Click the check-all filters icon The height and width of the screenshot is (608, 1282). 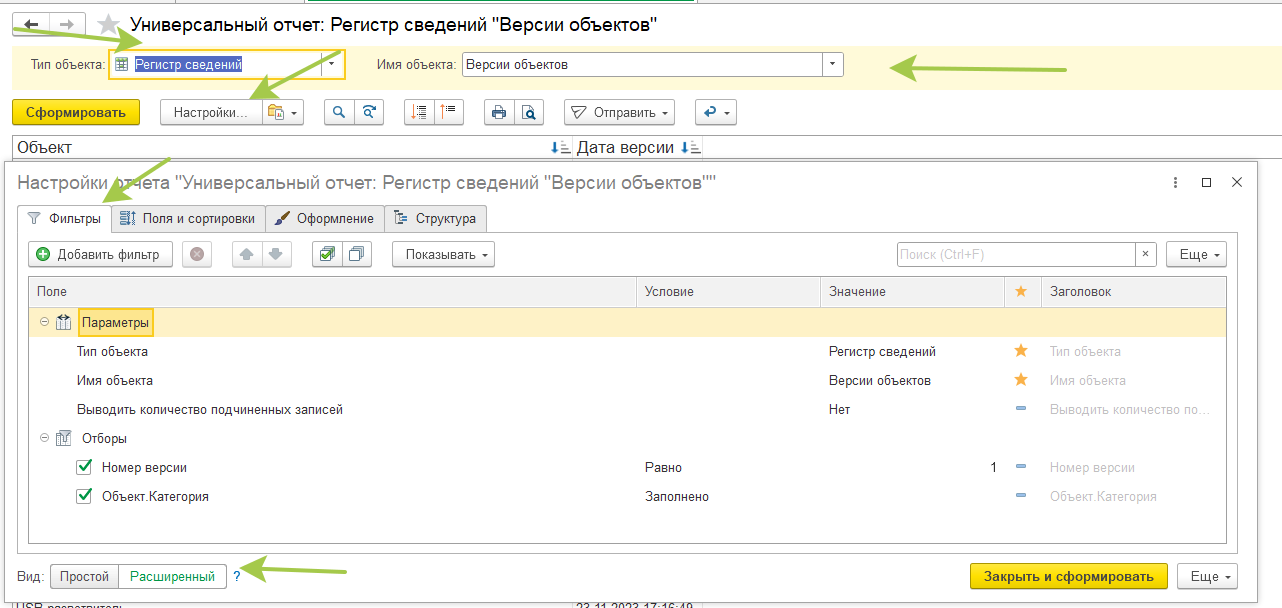tap(327, 254)
